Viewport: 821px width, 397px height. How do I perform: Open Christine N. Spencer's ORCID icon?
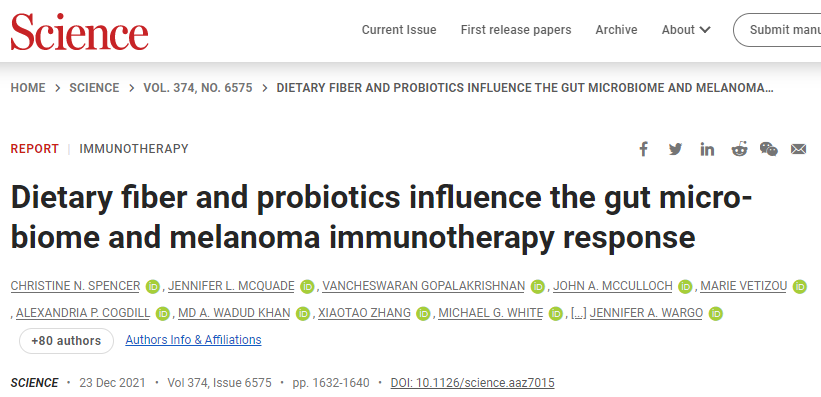(x=153, y=286)
